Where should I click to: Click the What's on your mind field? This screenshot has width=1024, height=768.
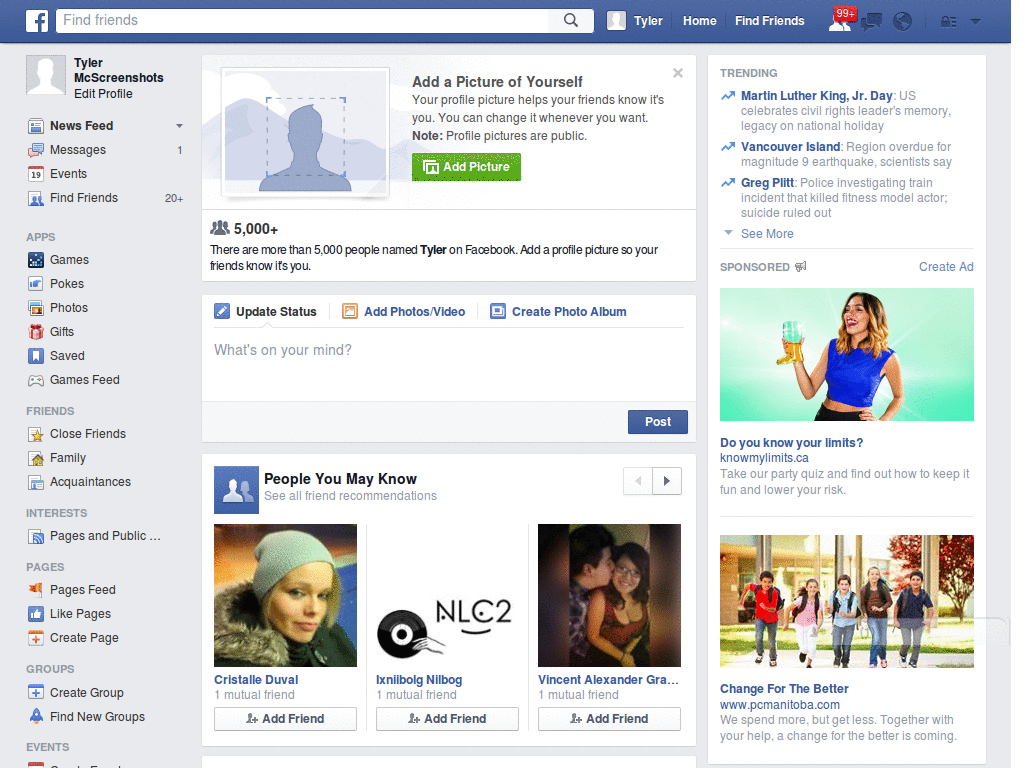tap(449, 364)
